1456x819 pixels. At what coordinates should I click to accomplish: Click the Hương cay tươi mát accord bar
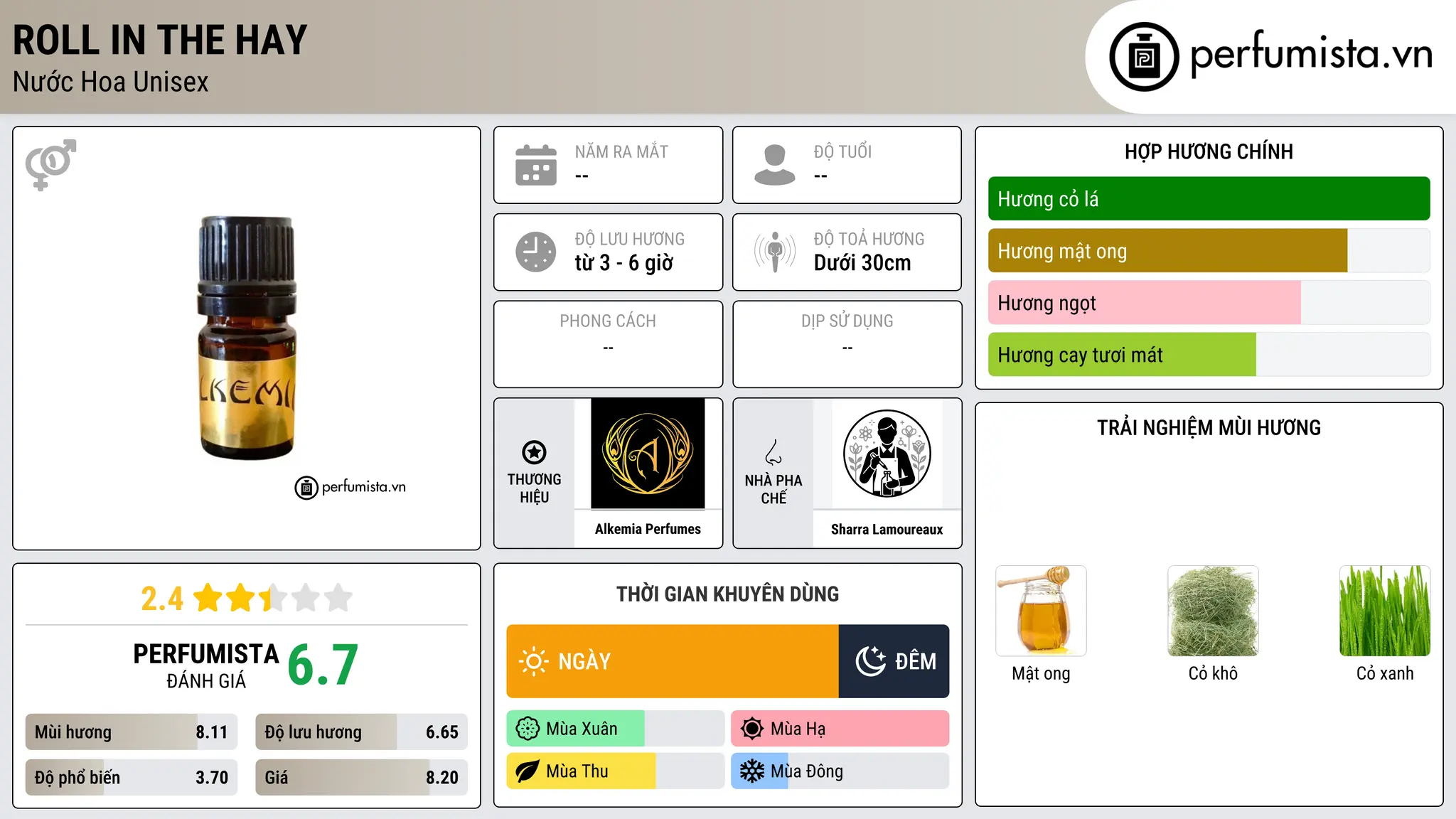click(1209, 355)
